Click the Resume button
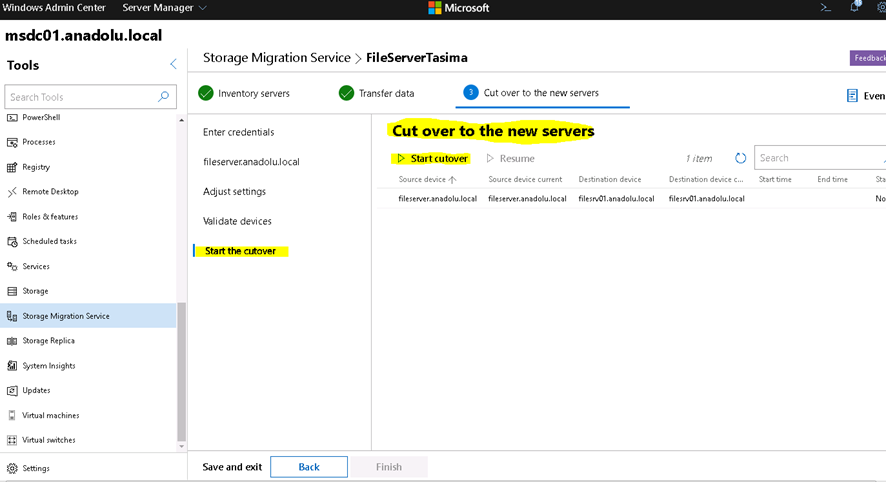 tap(510, 159)
